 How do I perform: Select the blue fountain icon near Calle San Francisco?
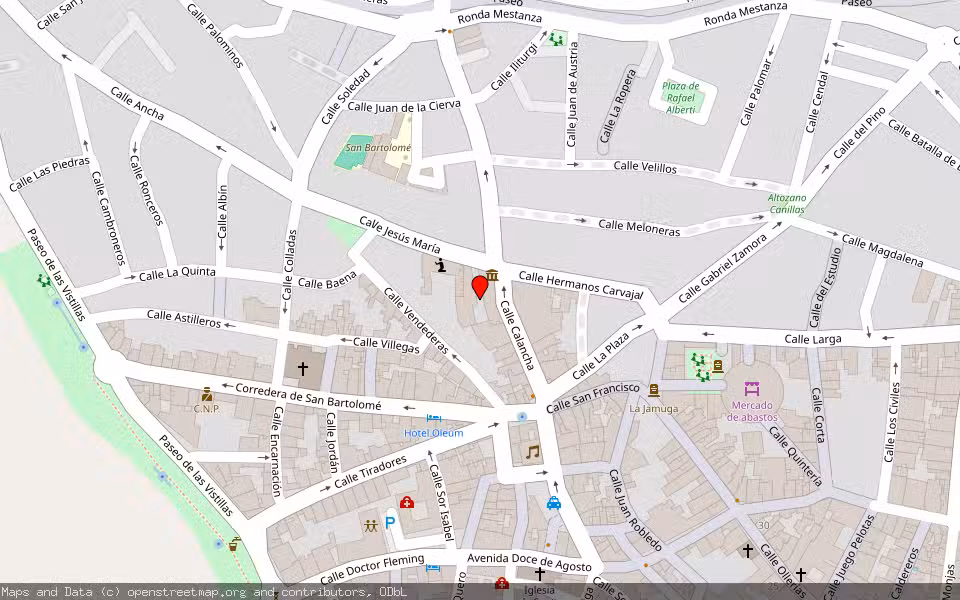522,417
